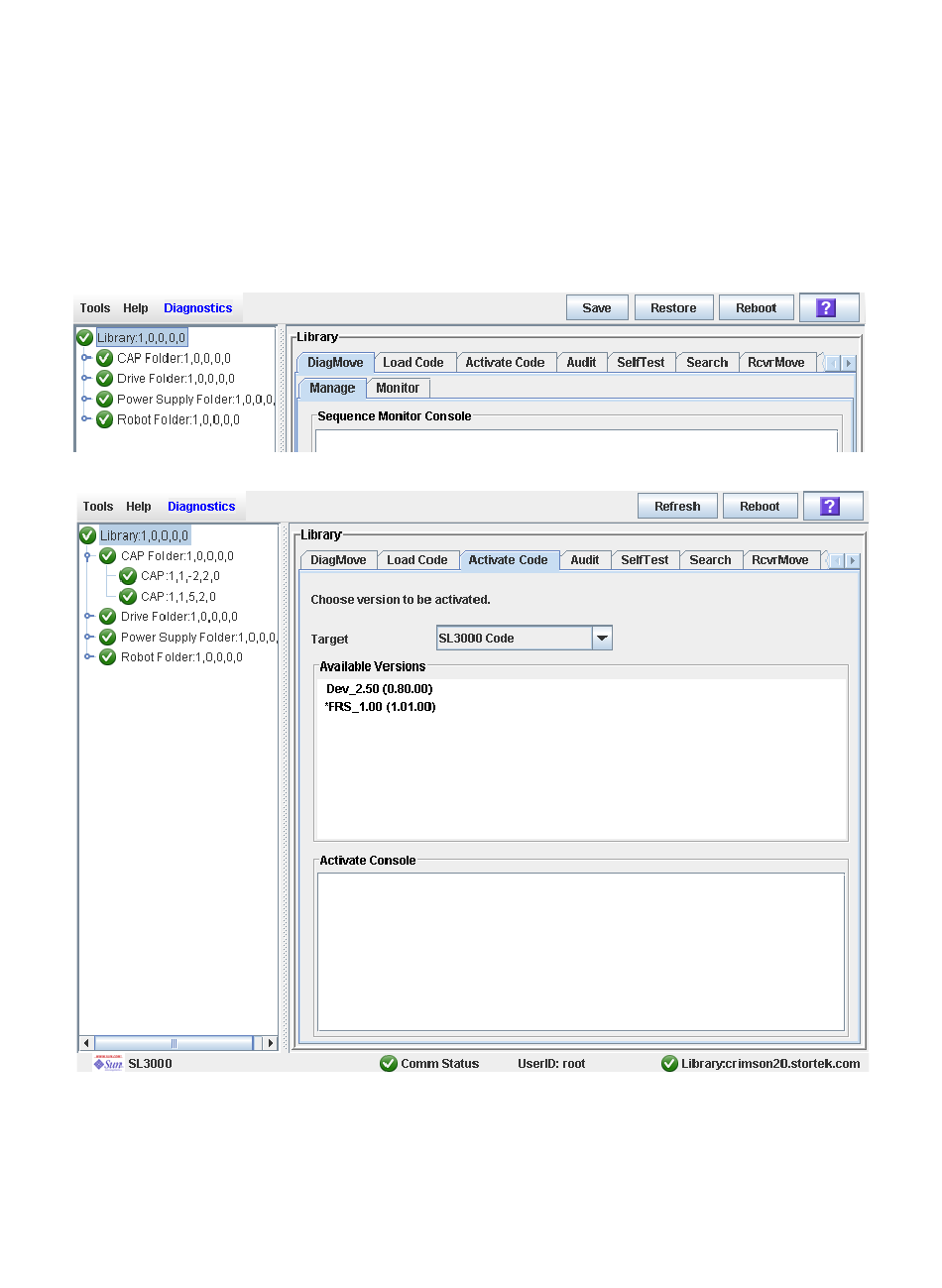Switch to the Monitor sub-tab
Viewport: 942px width, 1288px height.
point(398,389)
